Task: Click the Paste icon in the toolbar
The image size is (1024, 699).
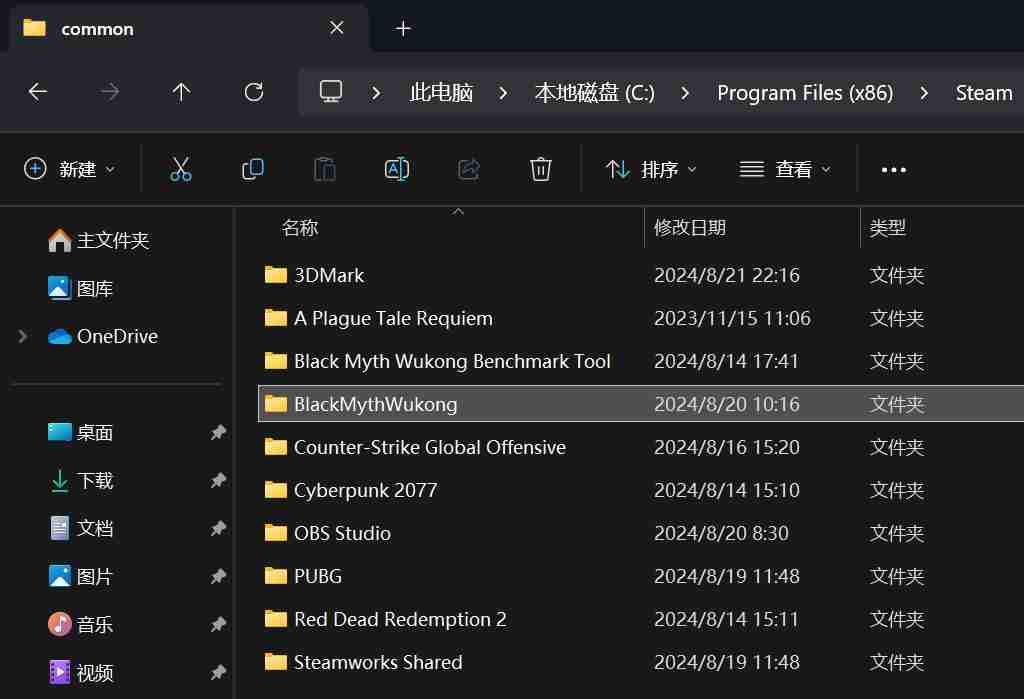Action: (x=324, y=168)
